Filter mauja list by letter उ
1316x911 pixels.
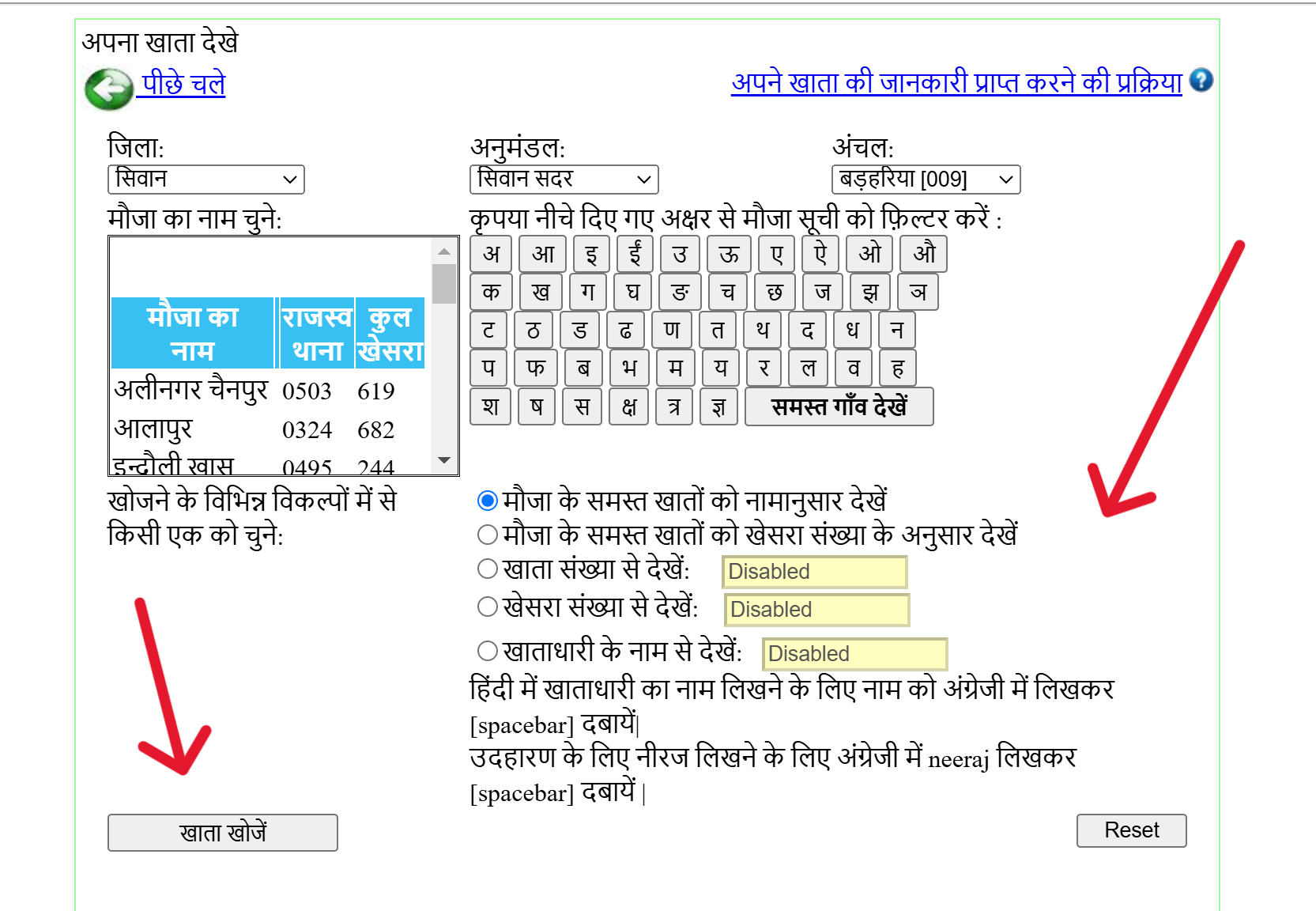click(x=680, y=254)
